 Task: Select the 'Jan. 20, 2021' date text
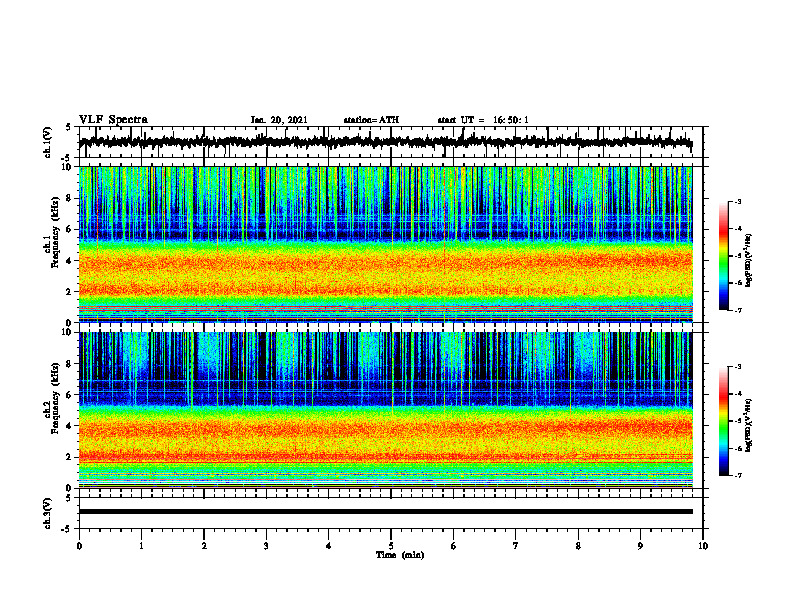[x=279, y=120]
